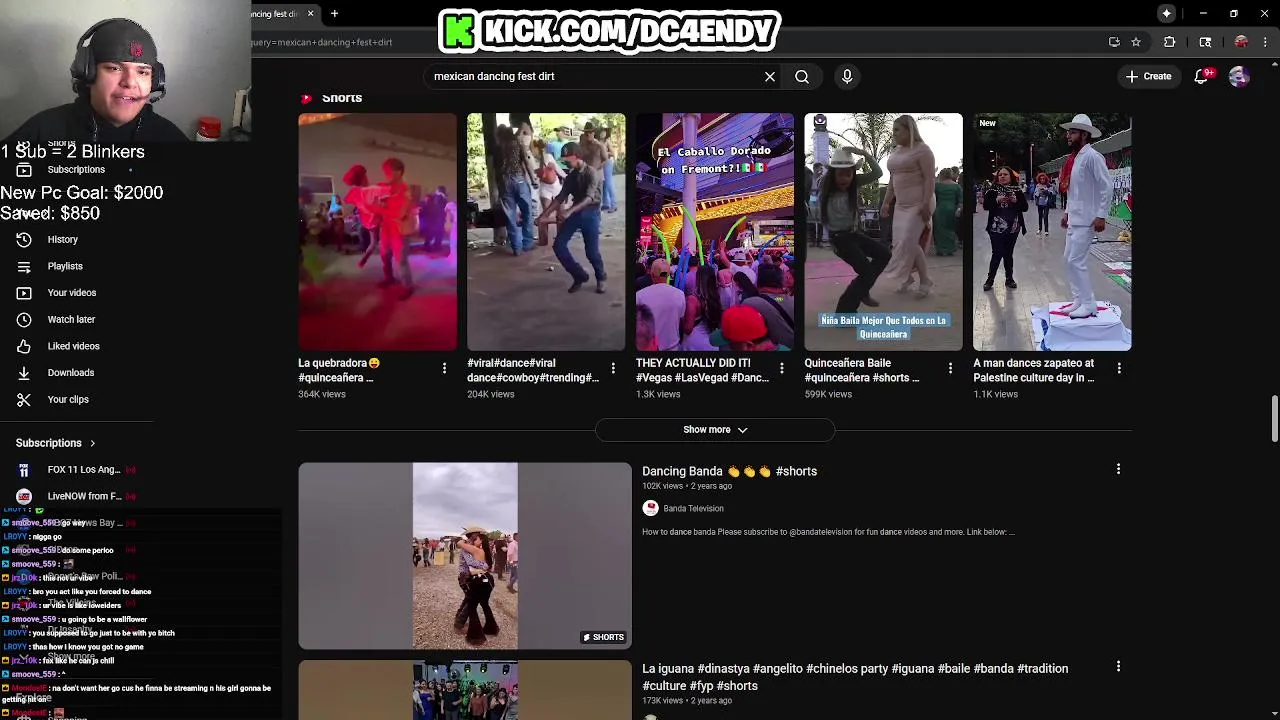Image resolution: width=1280 pixels, height=720 pixels.
Task: Open options for Quinceañera Baile short
Action: point(950,369)
